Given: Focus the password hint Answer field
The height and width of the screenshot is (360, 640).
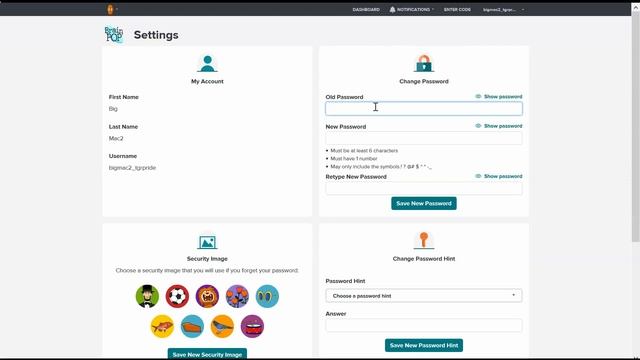Looking at the screenshot, I should point(424,325).
